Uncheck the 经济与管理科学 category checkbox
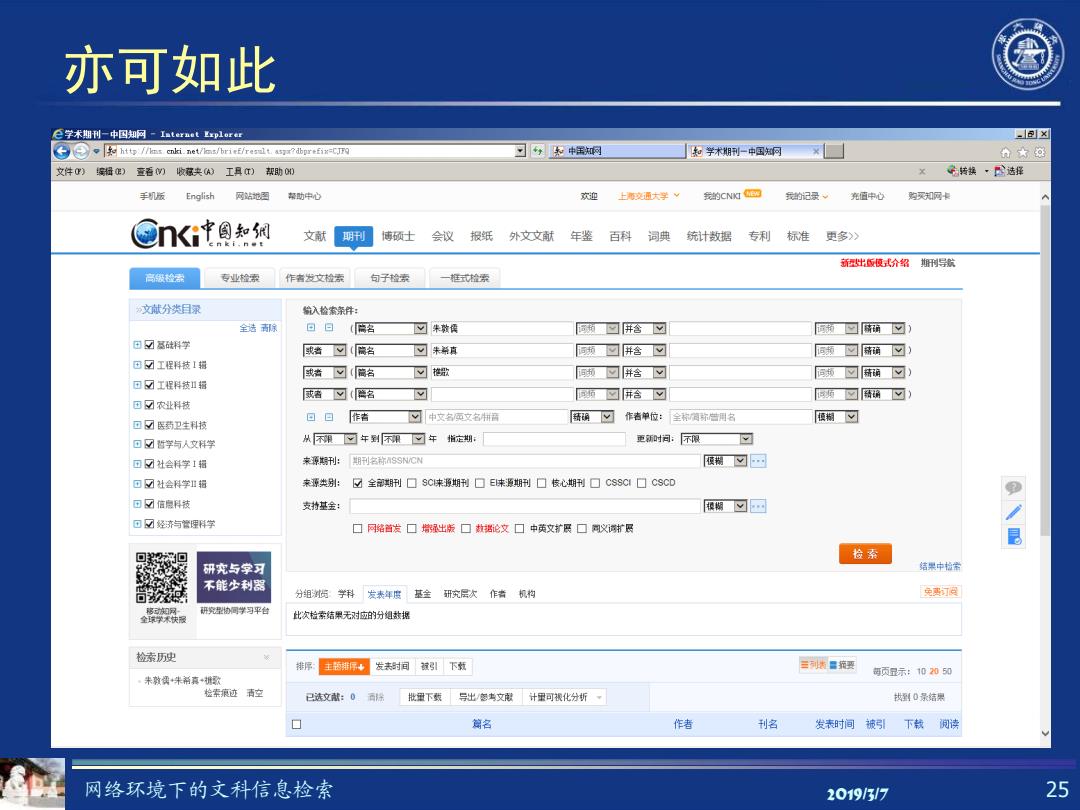1080x810 pixels. pos(149,524)
